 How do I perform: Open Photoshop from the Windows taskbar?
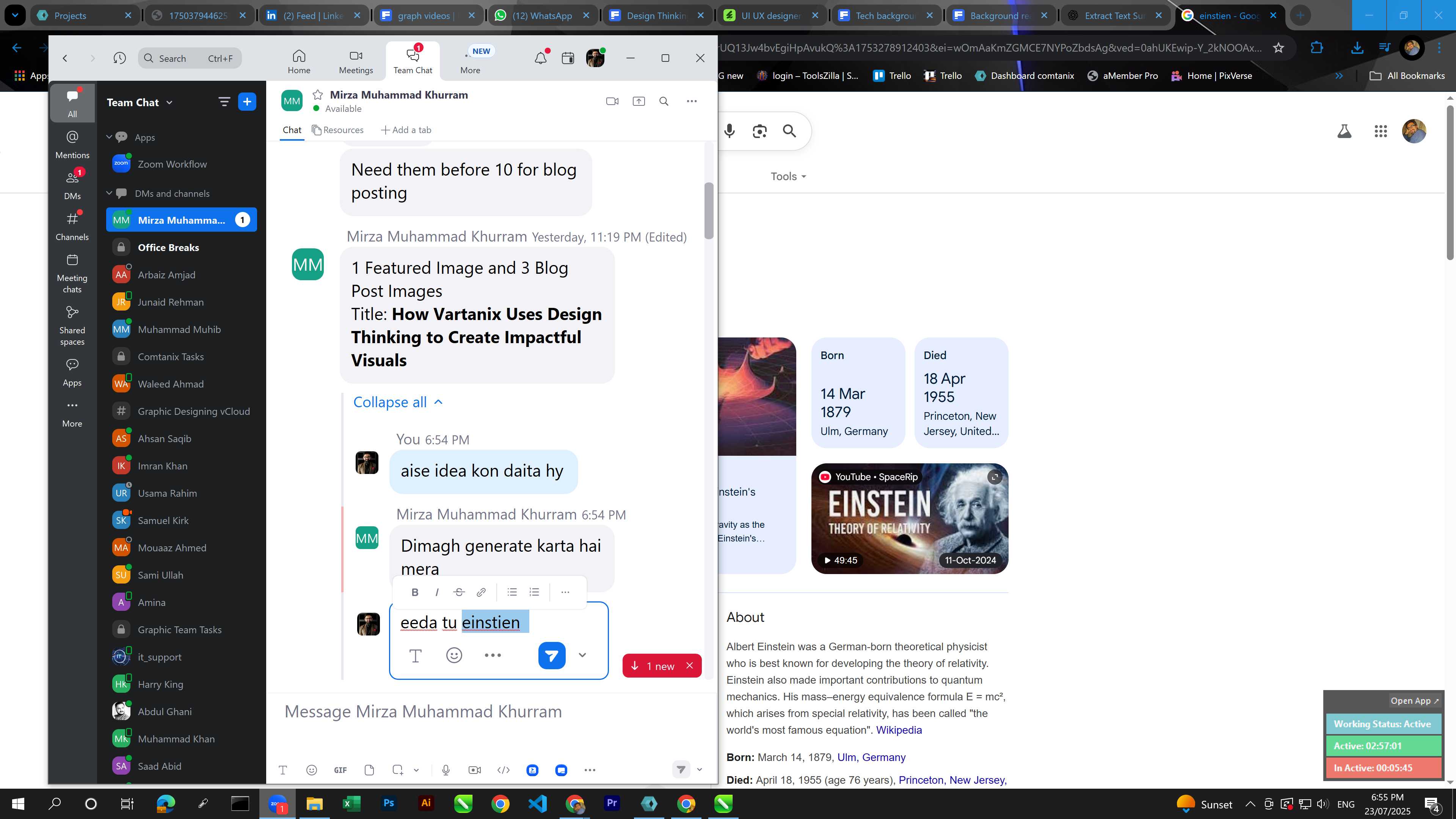(389, 803)
